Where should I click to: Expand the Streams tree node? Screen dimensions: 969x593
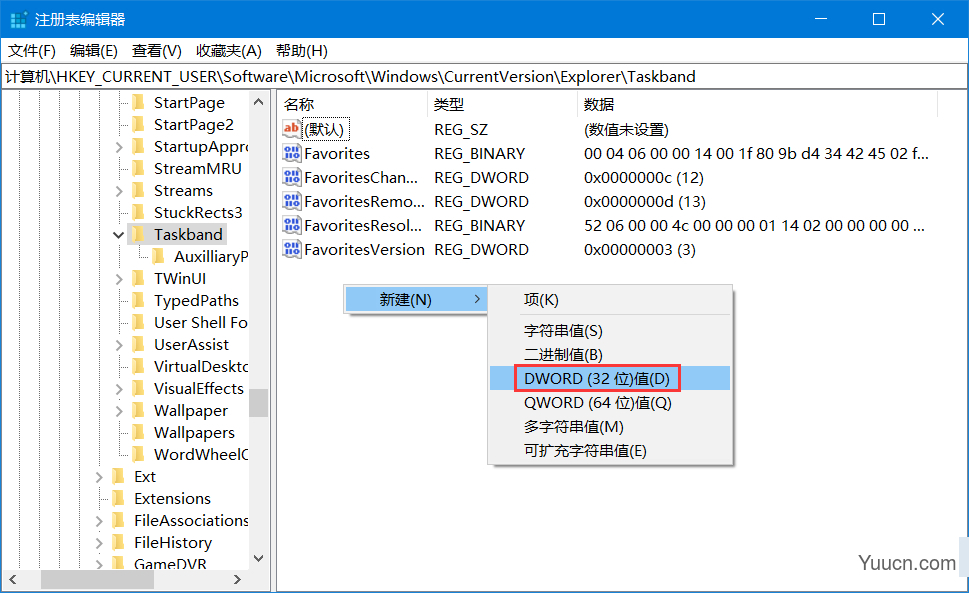coord(119,191)
